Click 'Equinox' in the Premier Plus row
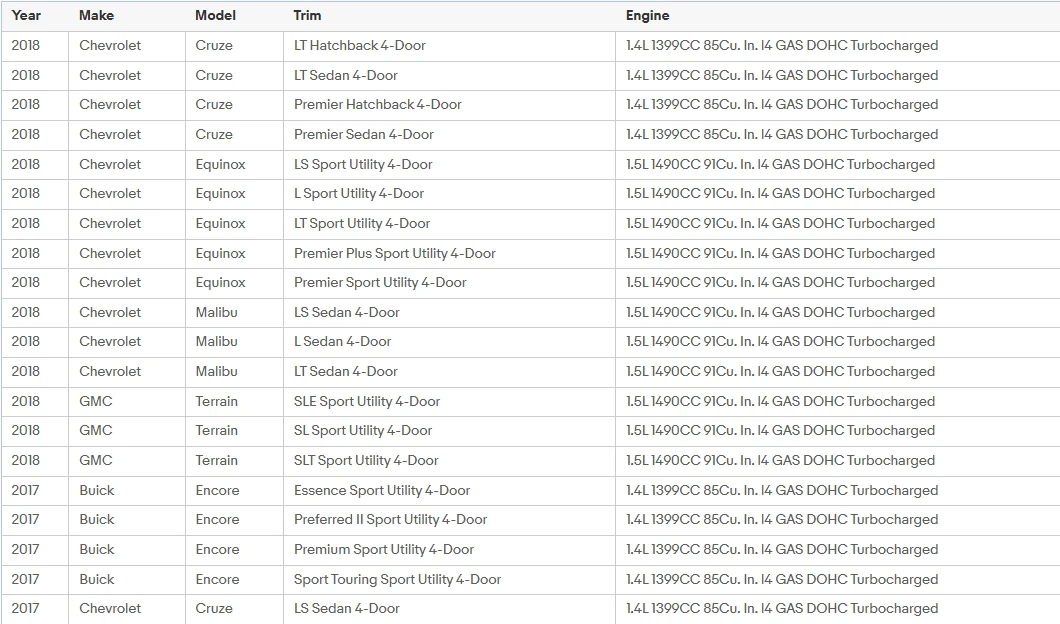Screen dimensions: 1060x624 220,254
